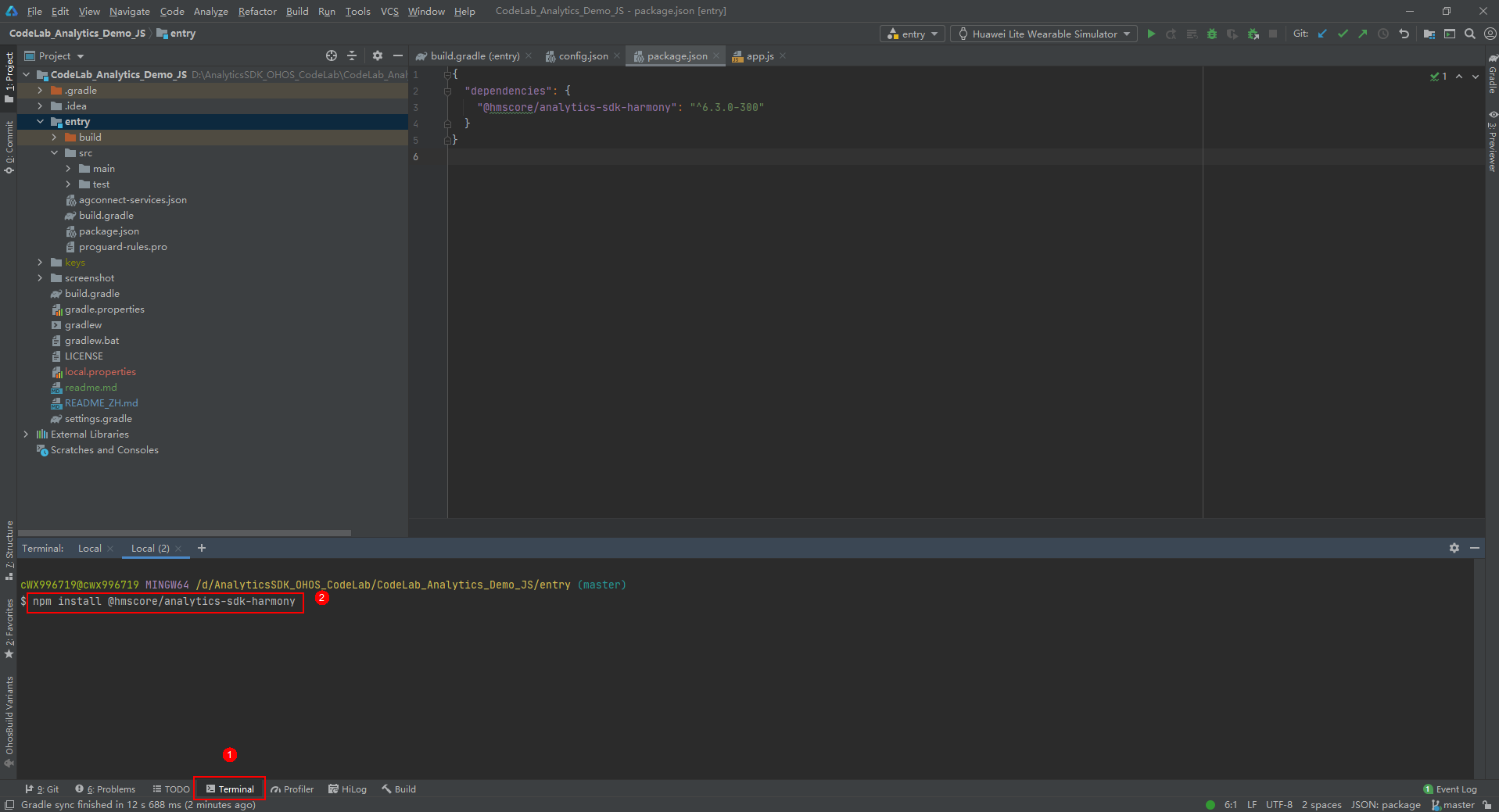Toggle the Favorites side panel button
Viewport: 1499px width, 812px height.
coord(9,628)
